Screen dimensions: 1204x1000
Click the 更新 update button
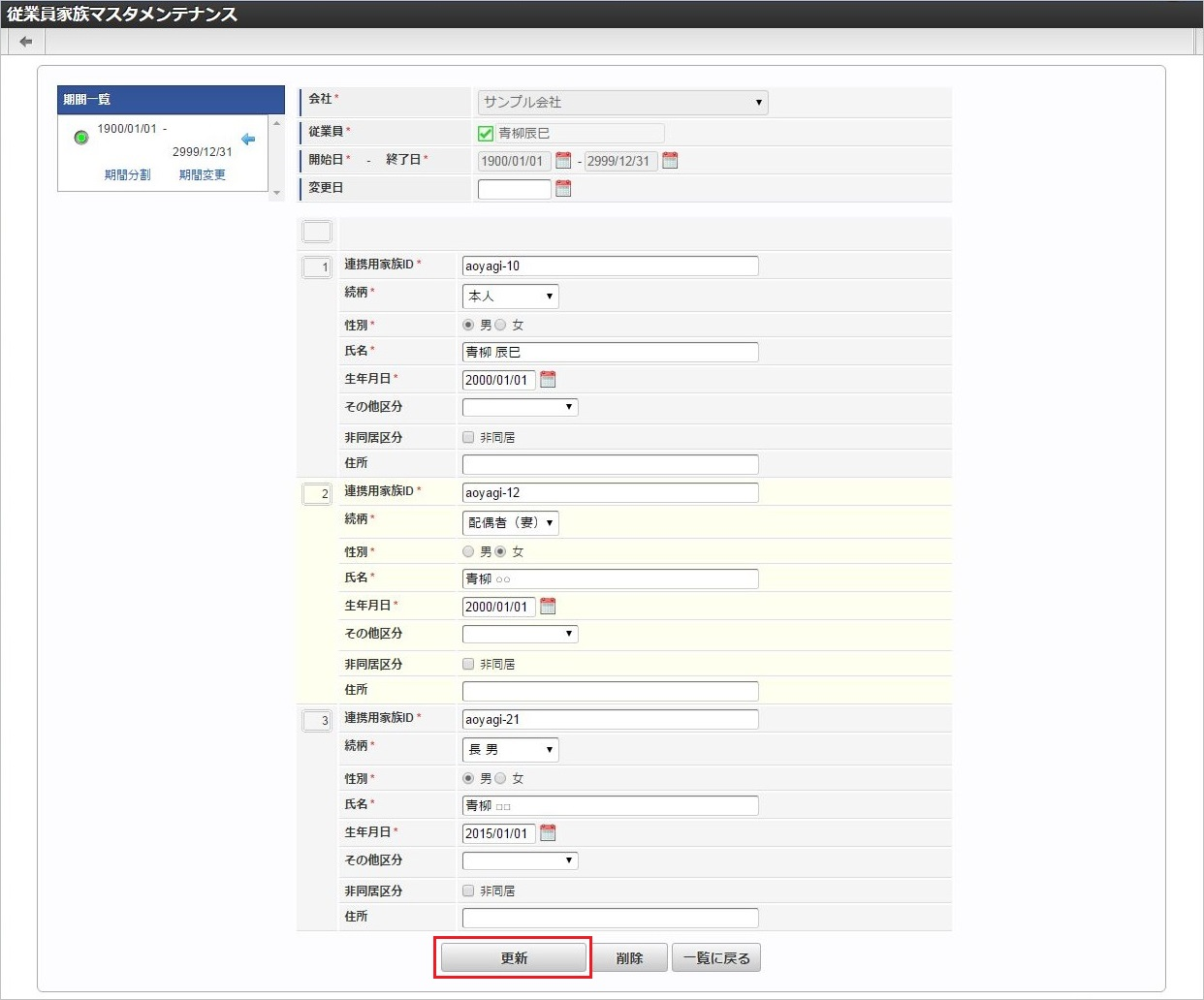pyautogui.click(x=514, y=958)
